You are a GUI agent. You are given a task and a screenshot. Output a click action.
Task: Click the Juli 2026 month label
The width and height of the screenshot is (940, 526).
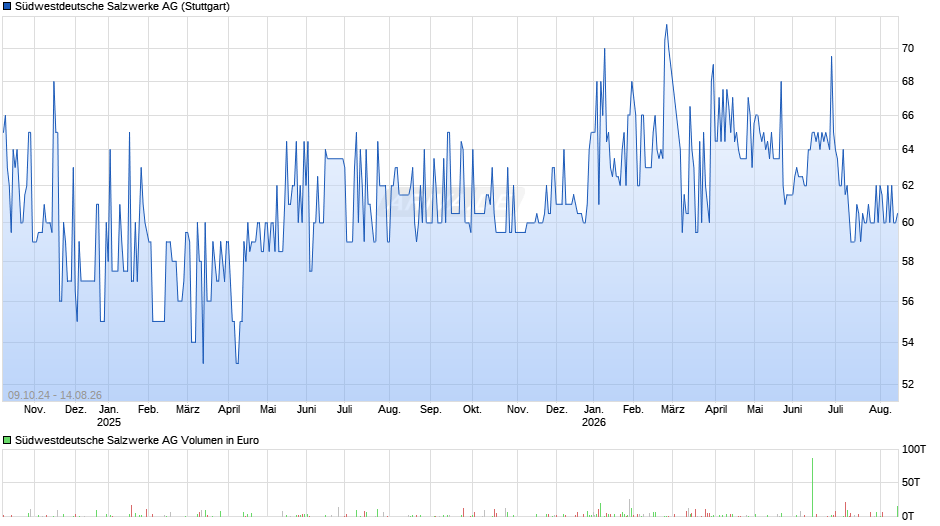(836, 410)
